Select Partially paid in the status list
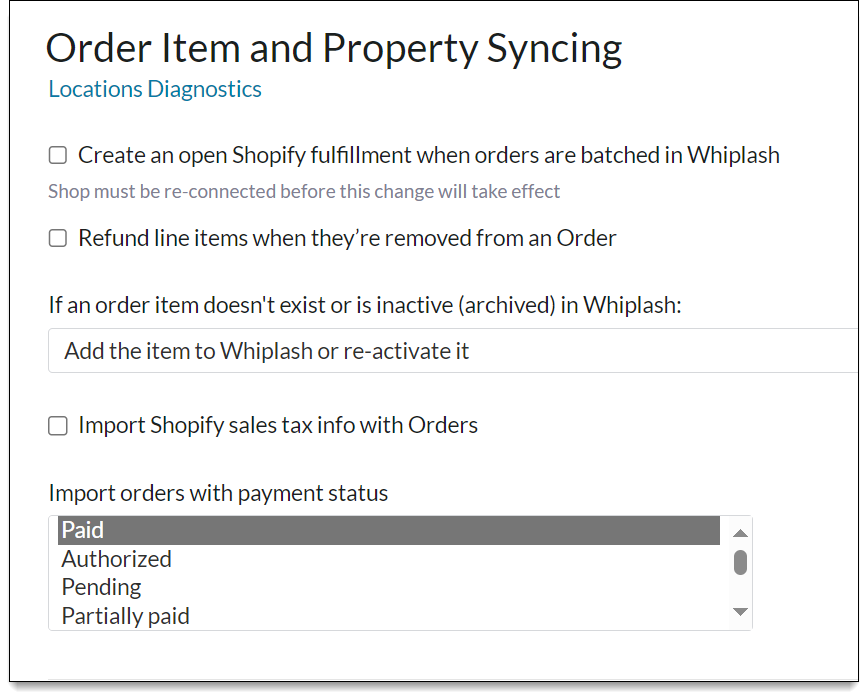The width and height of the screenshot is (868, 700). coord(125,615)
